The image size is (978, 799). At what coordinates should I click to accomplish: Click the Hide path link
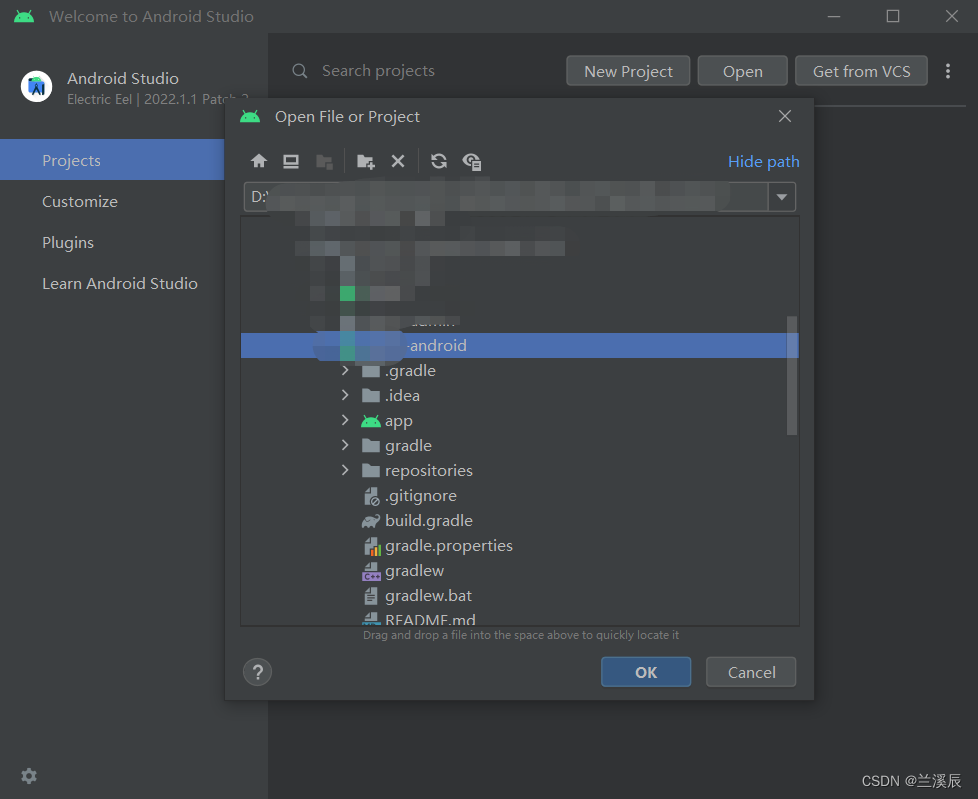pos(763,162)
